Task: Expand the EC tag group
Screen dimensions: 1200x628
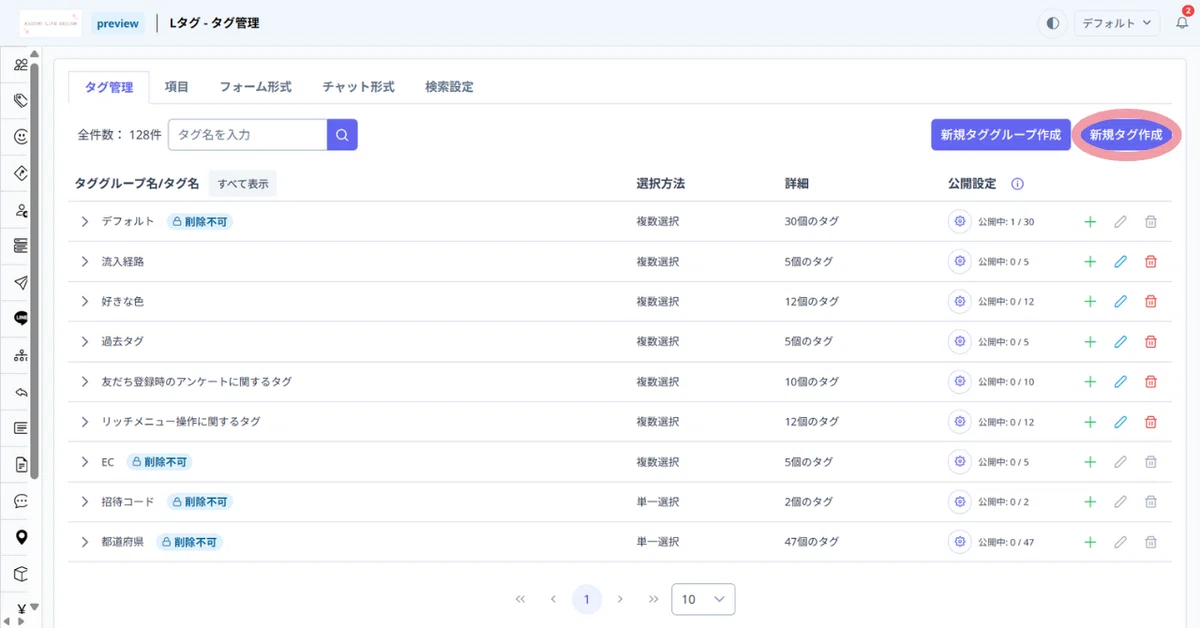Action: pos(85,462)
